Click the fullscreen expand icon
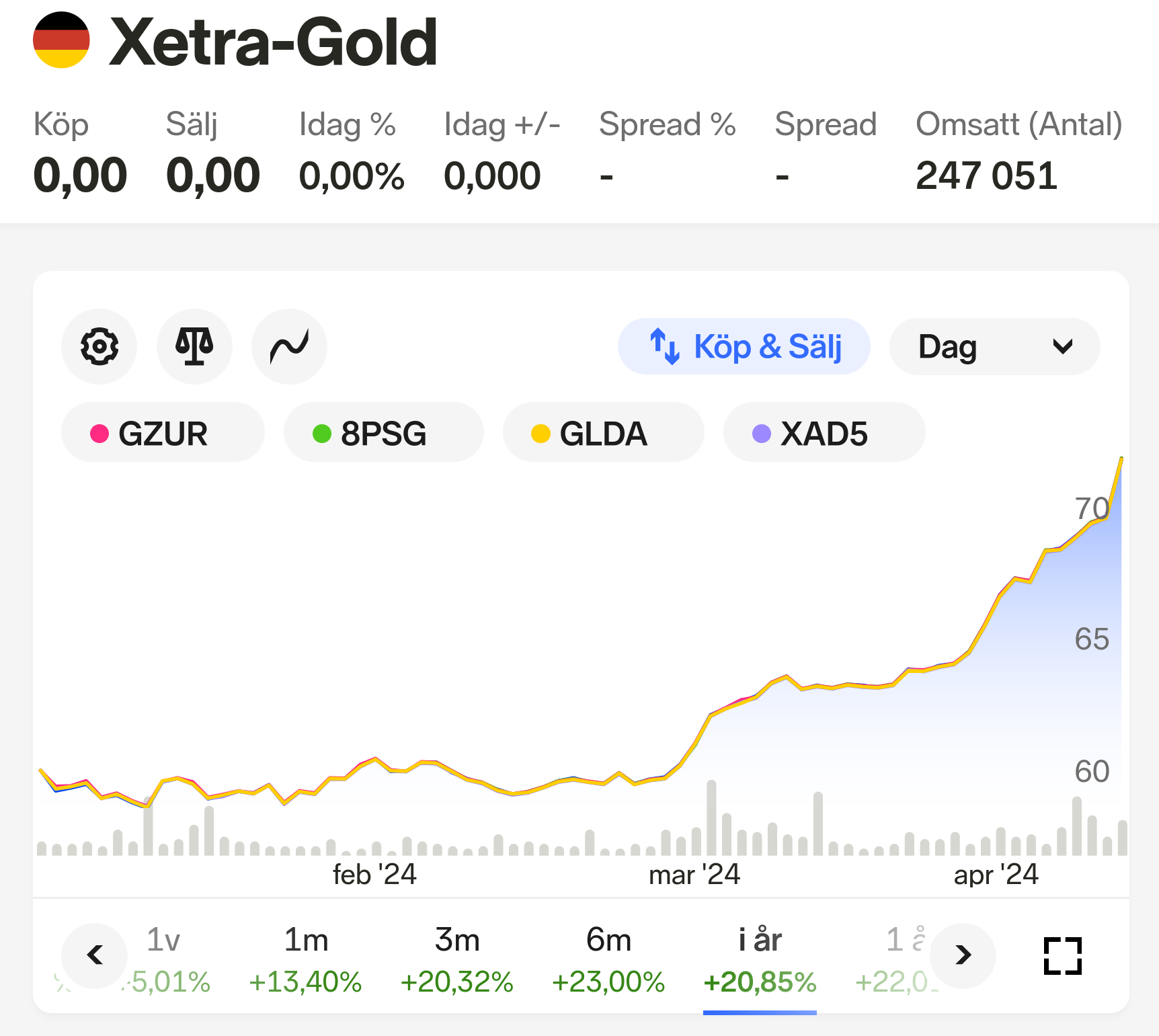 click(x=1063, y=955)
